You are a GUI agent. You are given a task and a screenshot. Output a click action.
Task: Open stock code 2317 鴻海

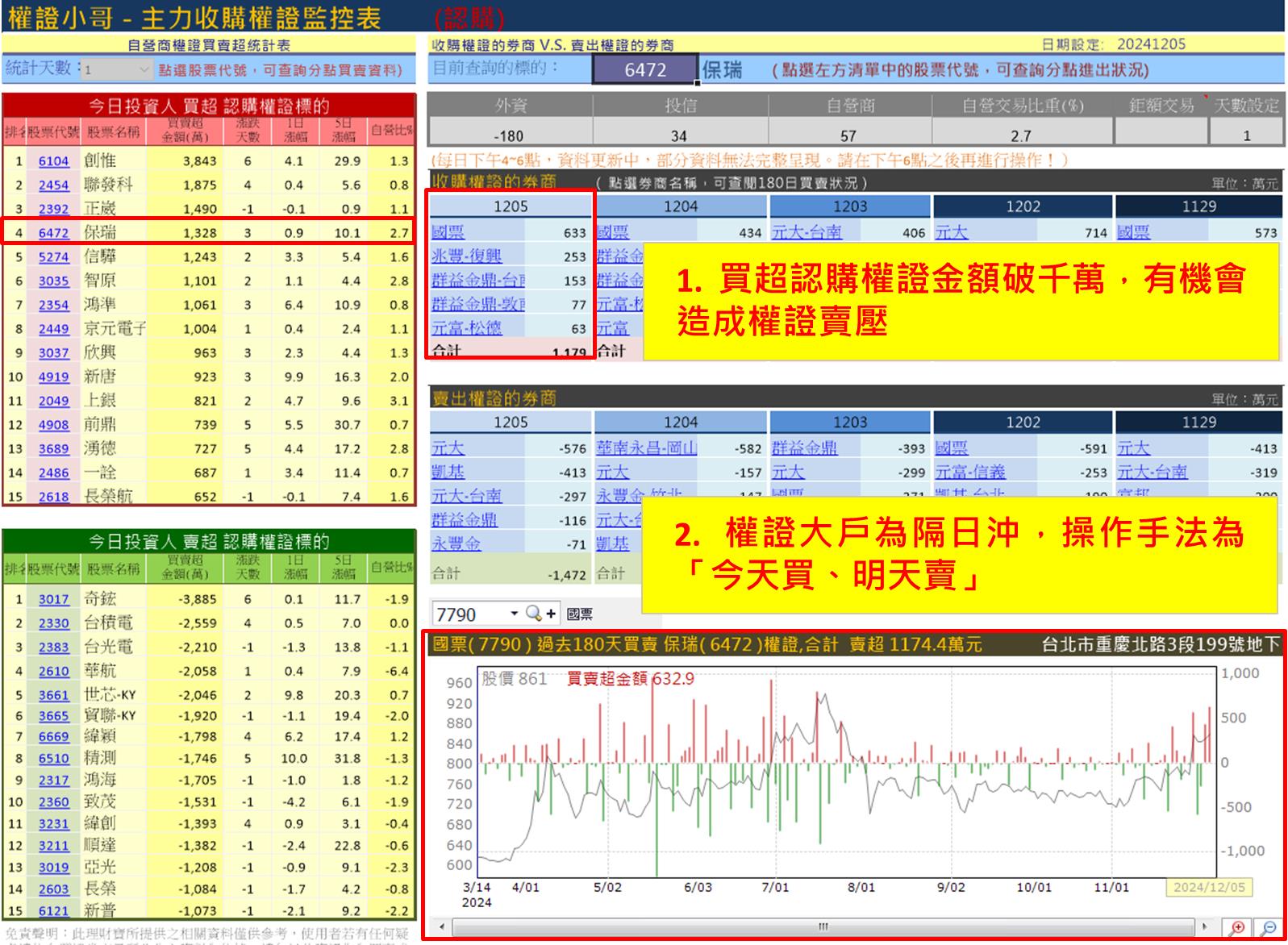tap(53, 780)
